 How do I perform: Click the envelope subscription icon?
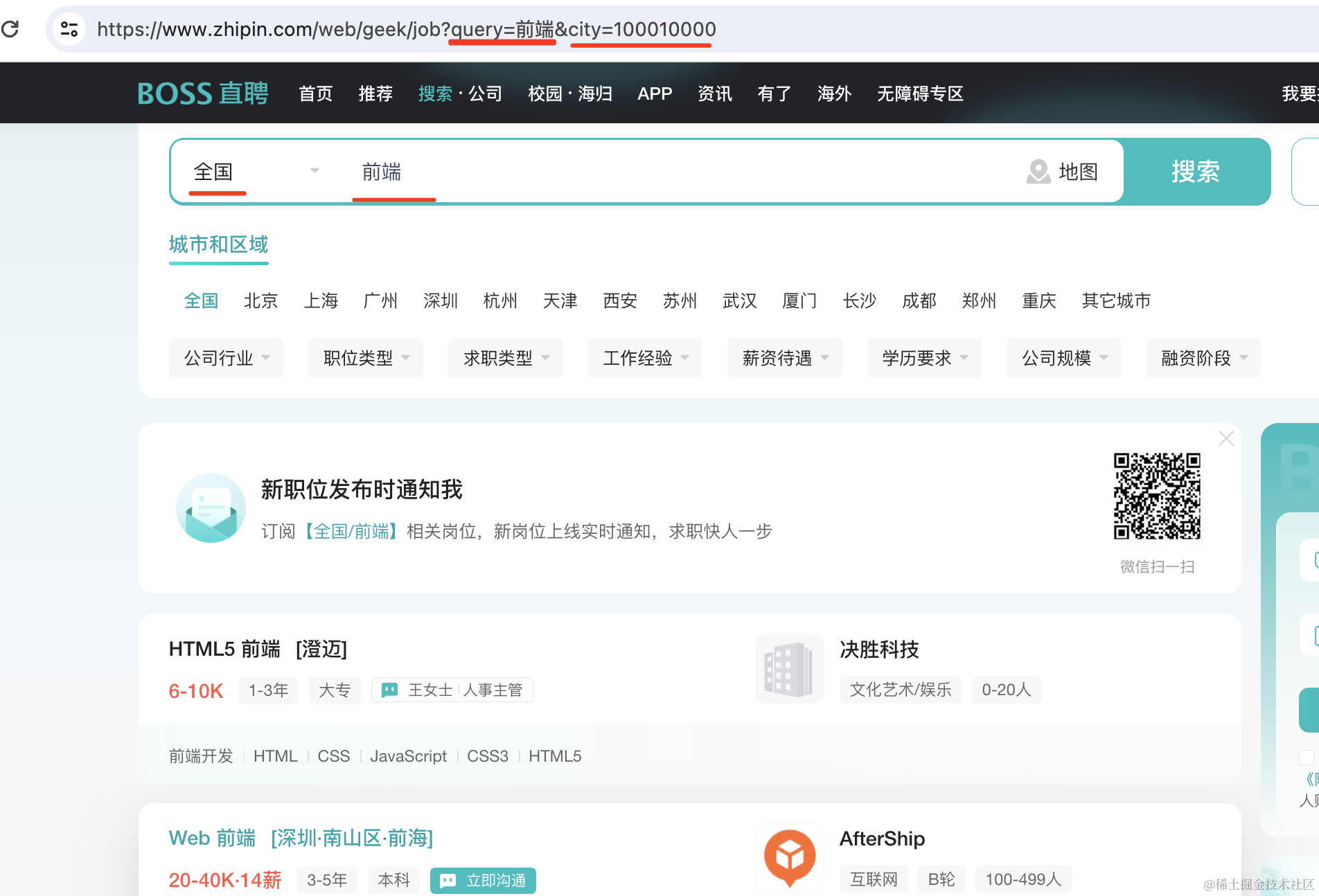point(211,508)
